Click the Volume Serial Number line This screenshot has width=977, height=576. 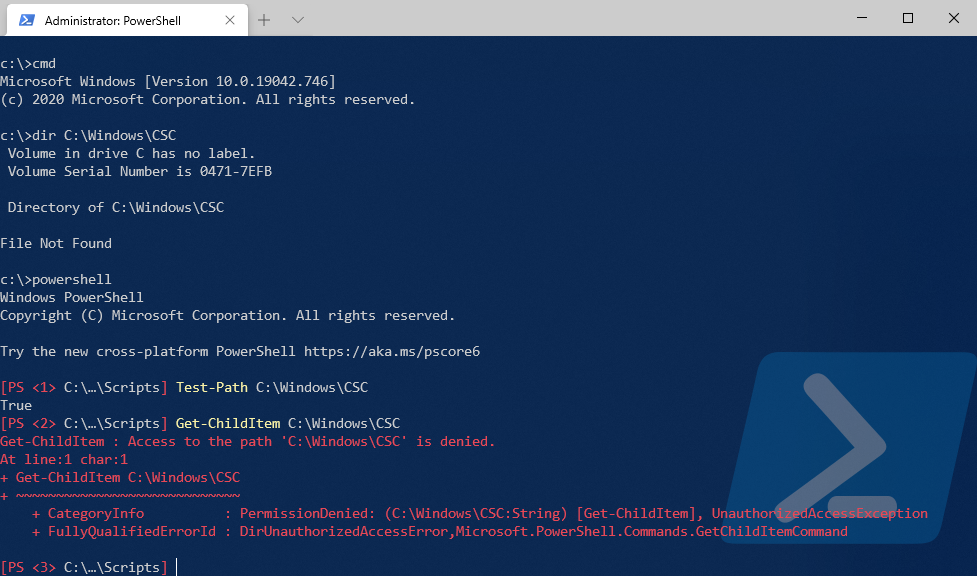point(140,171)
